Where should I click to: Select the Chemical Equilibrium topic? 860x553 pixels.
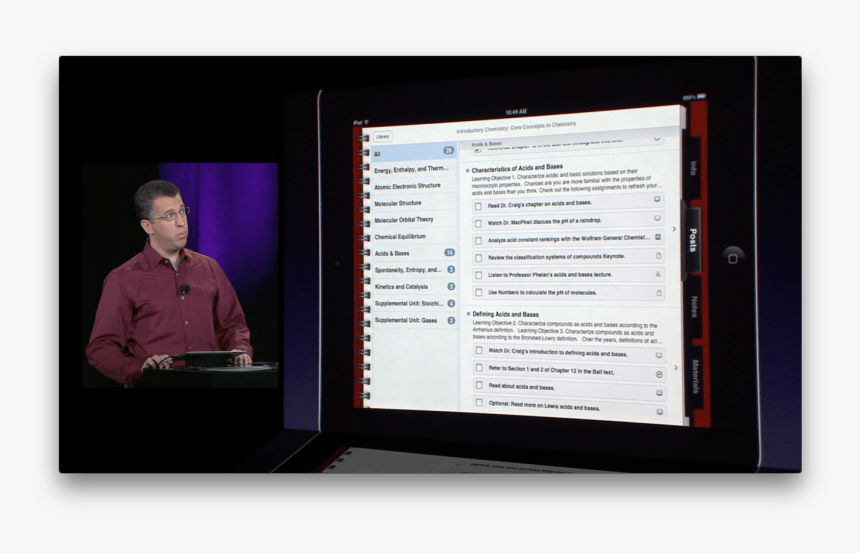pos(414,237)
